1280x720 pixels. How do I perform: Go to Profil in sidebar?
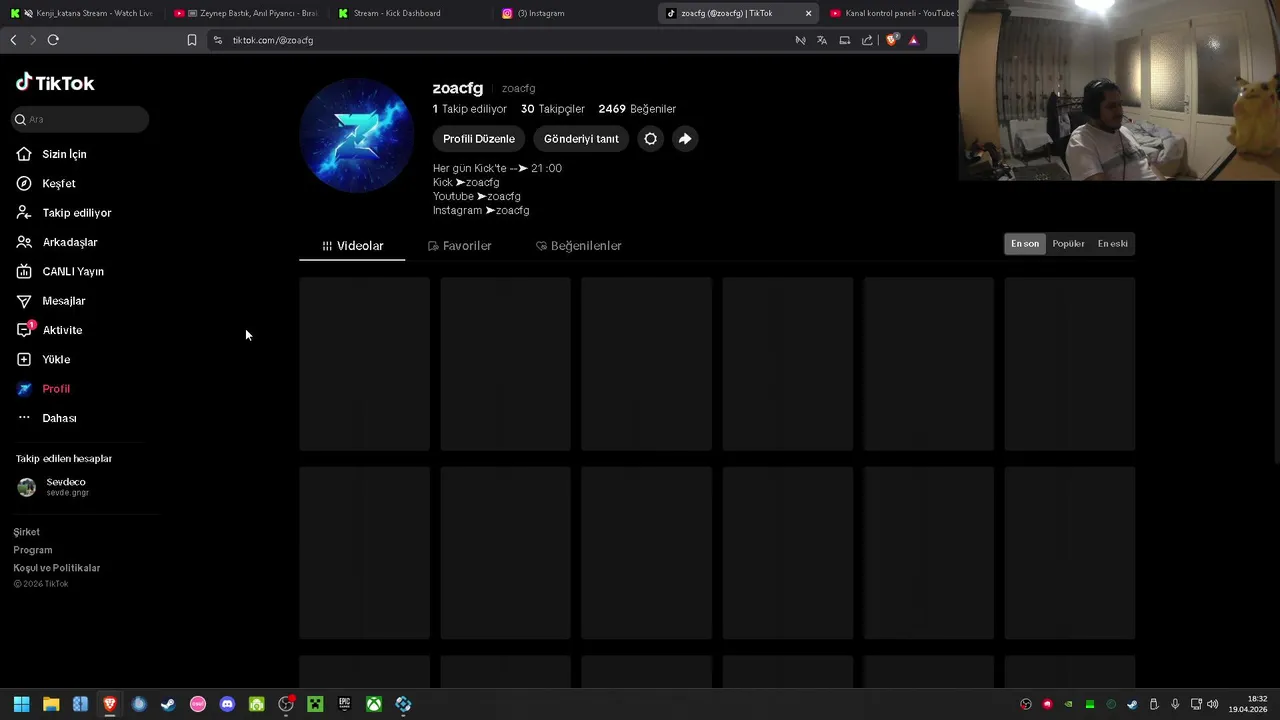(43, 389)
